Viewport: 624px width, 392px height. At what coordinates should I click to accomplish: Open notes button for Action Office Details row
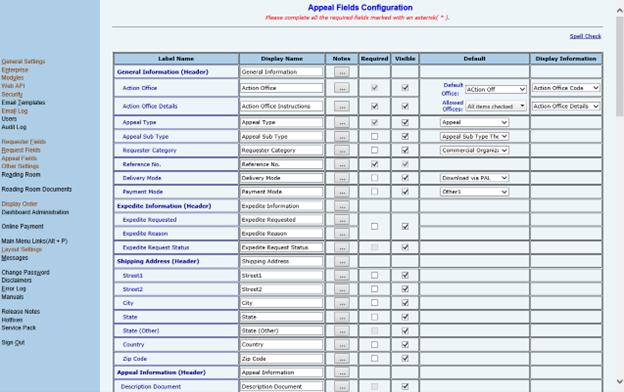tap(342, 106)
